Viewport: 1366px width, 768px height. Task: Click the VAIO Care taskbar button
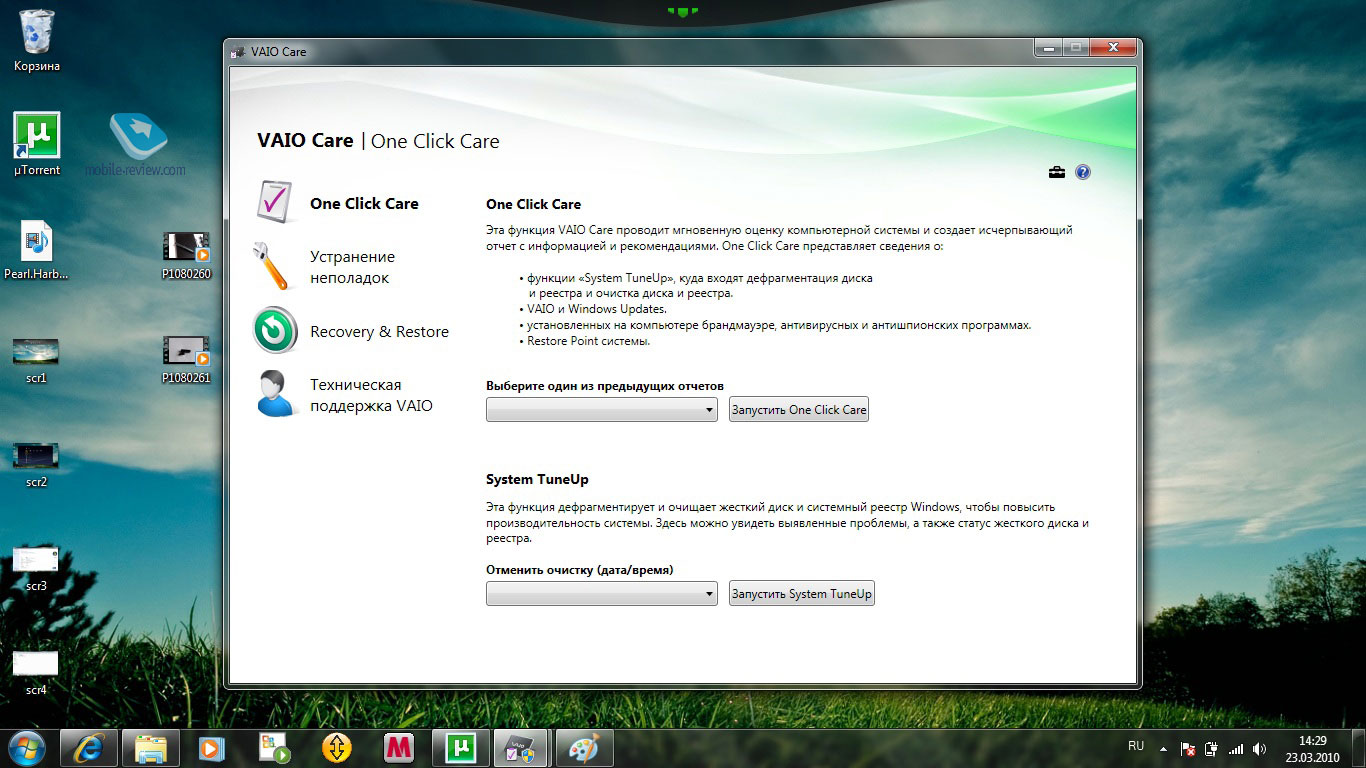click(x=522, y=748)
